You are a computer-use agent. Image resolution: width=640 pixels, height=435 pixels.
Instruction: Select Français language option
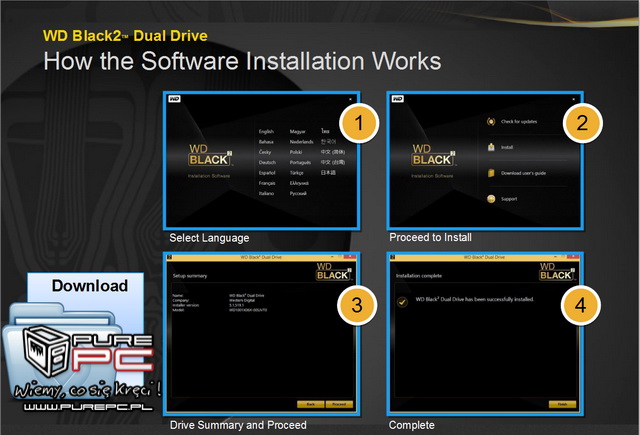[x=267, y=183]
